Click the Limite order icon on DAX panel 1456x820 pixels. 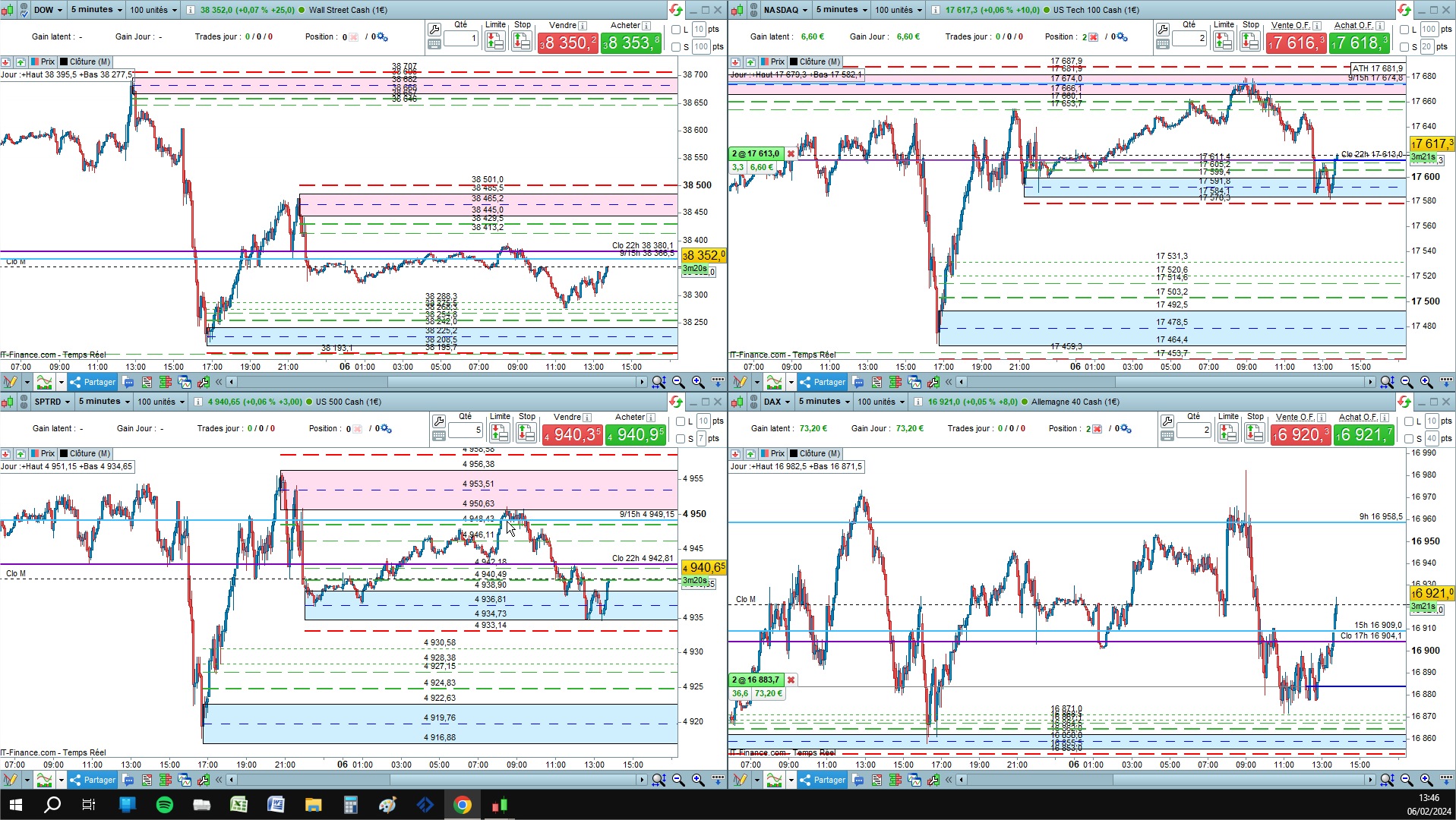tap(1227, 433)
